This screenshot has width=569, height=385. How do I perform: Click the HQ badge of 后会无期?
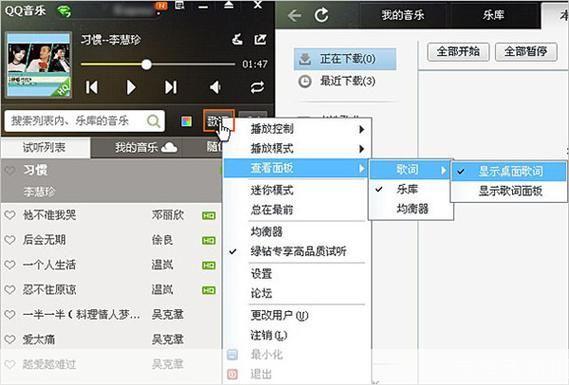(209, 241)
